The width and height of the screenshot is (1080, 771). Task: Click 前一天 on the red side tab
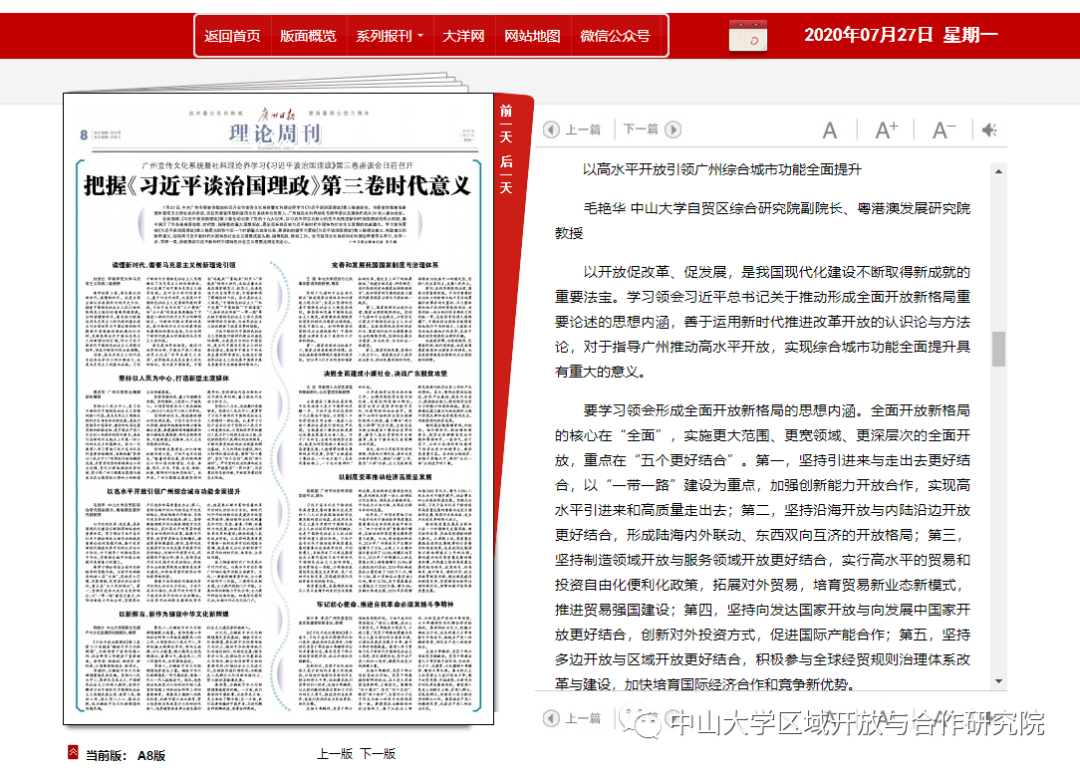pyautogui.click(x=506, y=124)
